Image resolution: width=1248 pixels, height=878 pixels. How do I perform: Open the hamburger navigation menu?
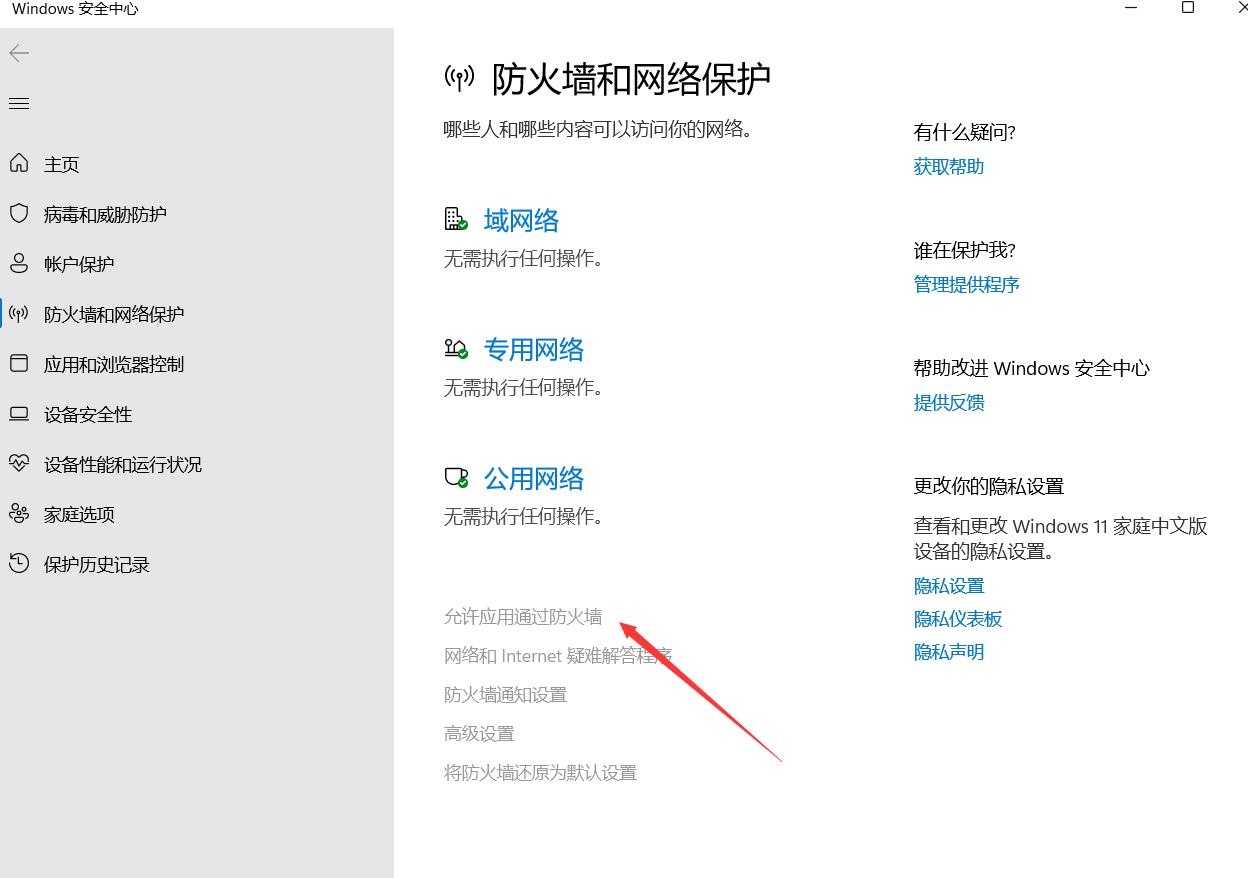point(19,103)
